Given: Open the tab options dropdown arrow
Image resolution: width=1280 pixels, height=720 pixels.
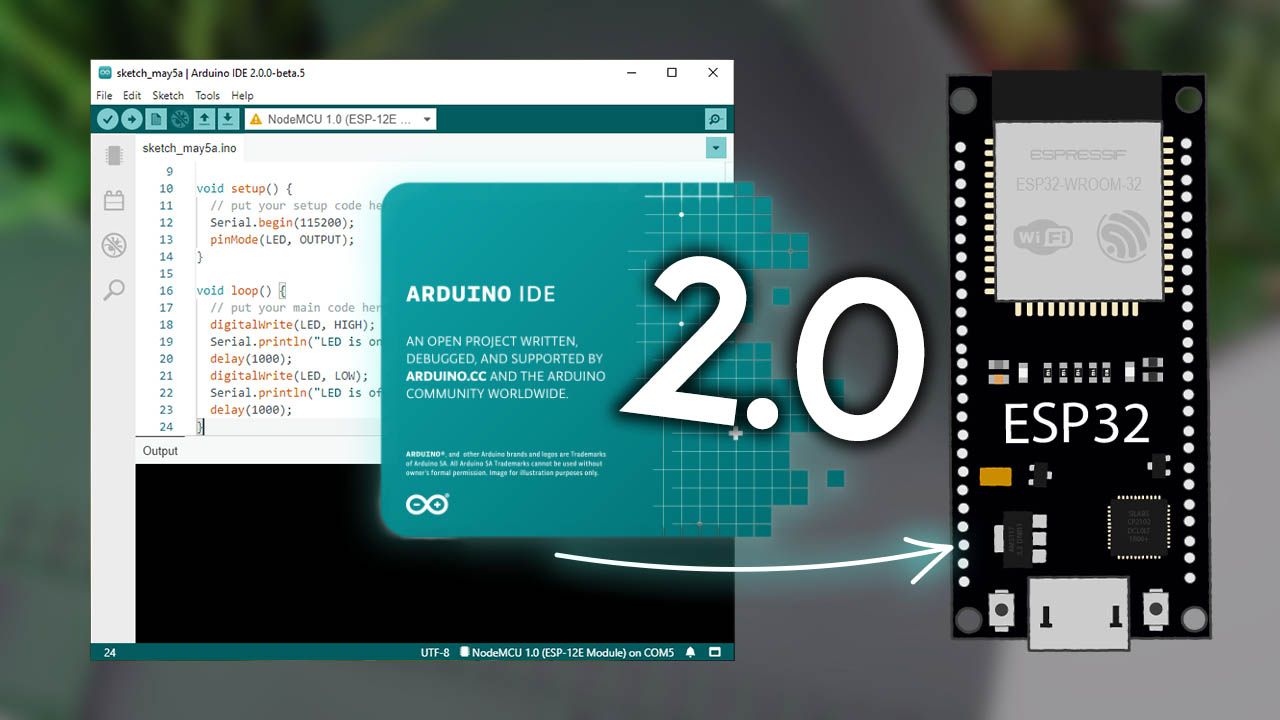Looking at the screenshot, I should click(x=716, y=147).
